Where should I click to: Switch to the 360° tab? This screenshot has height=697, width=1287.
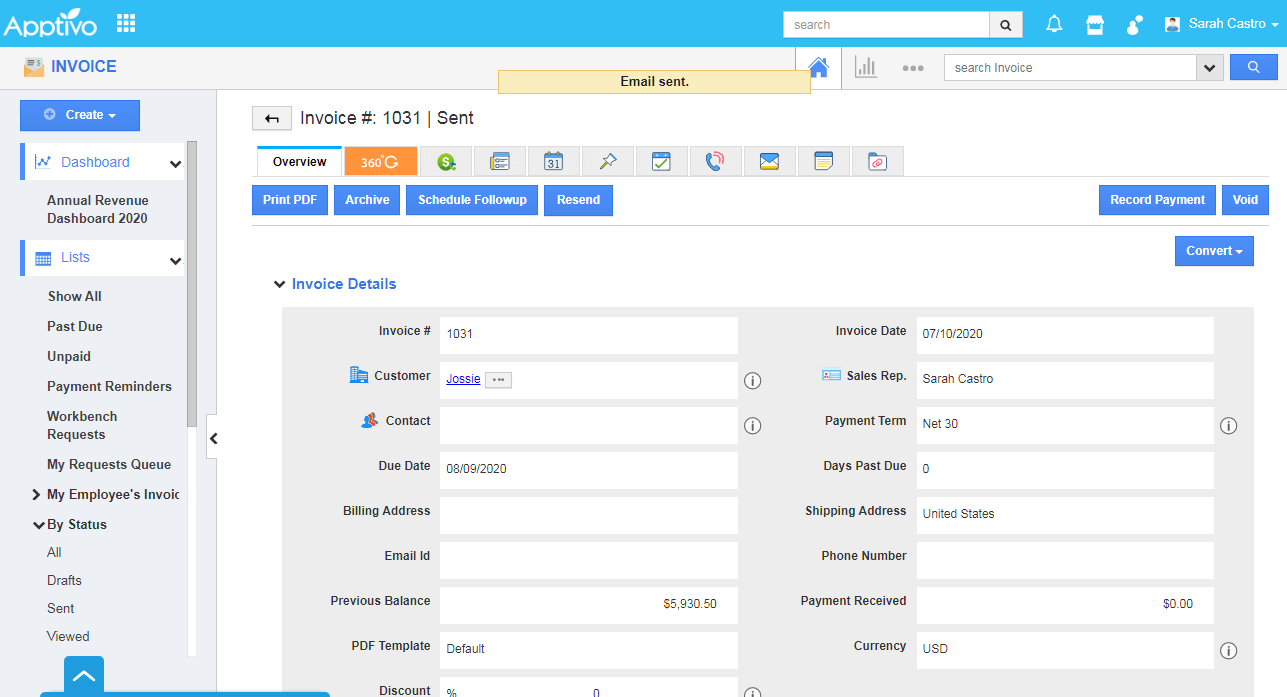pyautogui.click(x=380, y=161)
